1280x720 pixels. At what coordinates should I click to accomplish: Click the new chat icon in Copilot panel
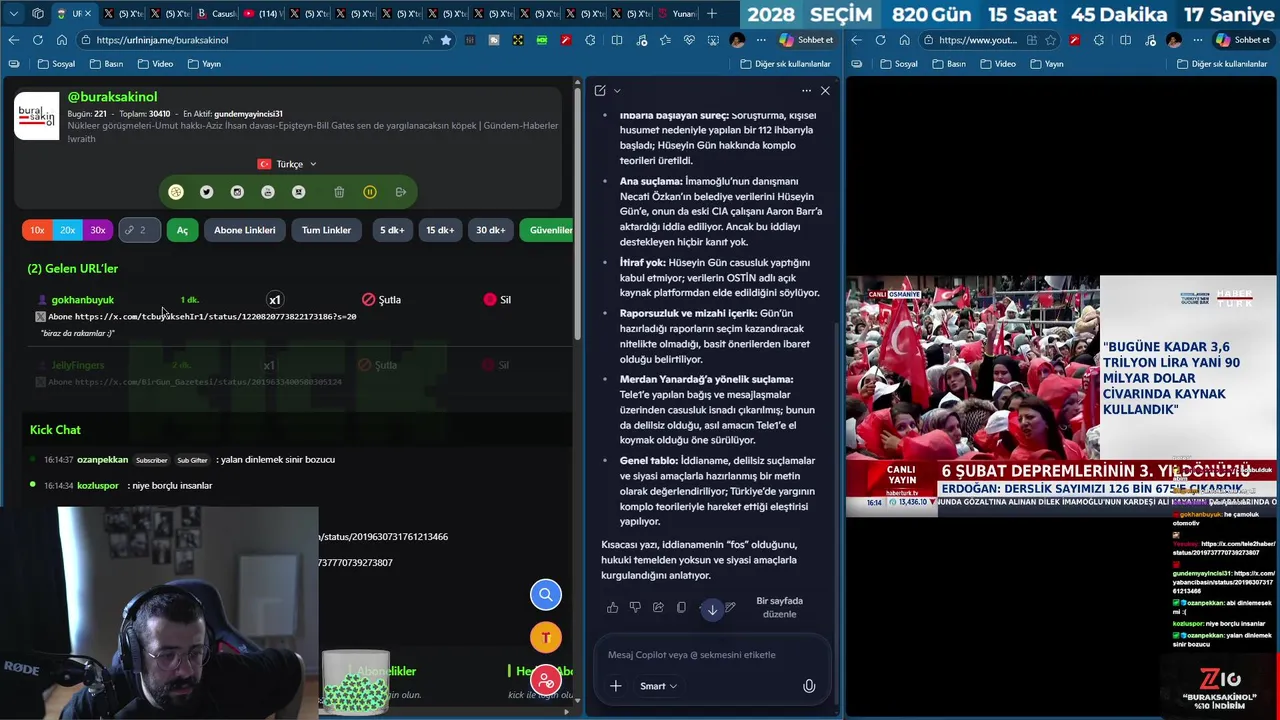tap(600, 90)
